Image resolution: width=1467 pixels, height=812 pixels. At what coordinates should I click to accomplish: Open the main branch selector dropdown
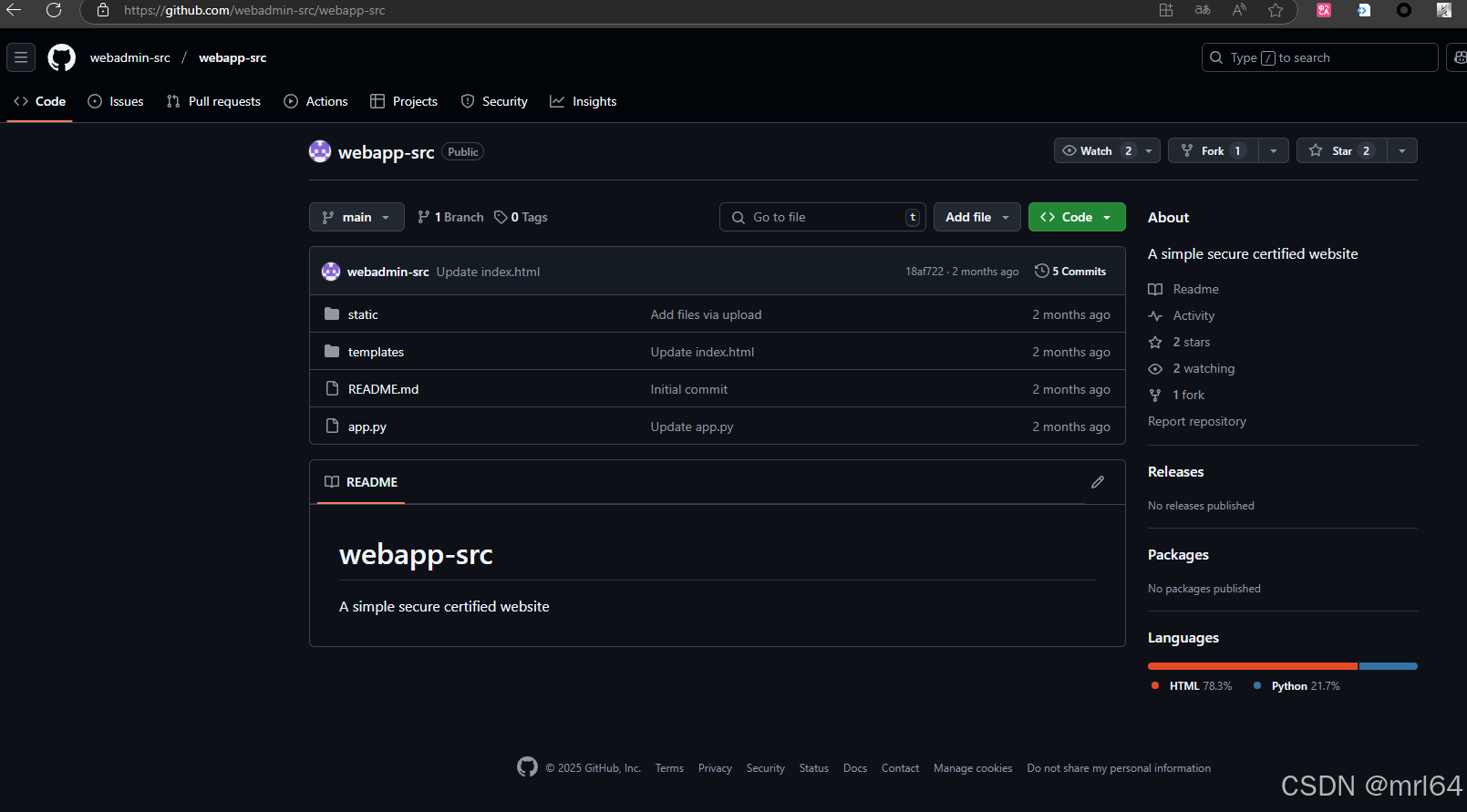coord(356,217)
